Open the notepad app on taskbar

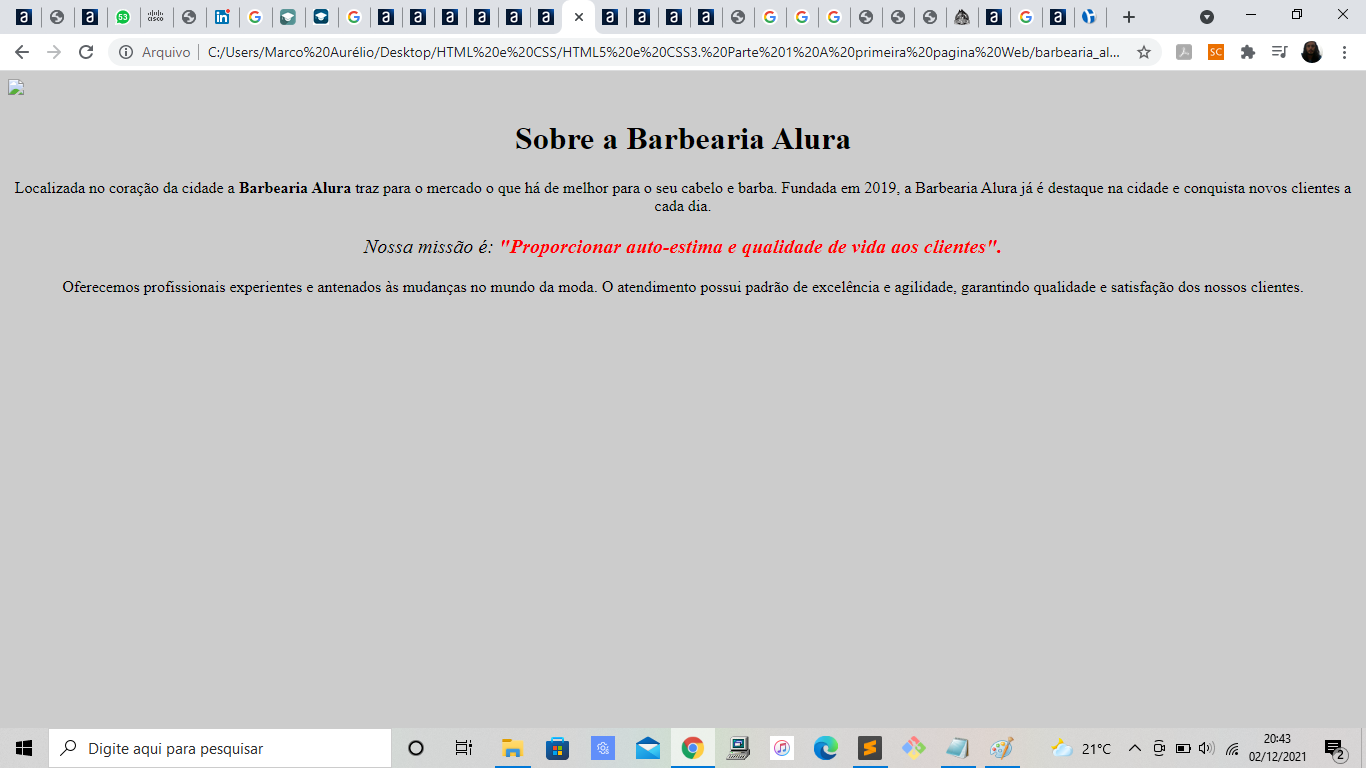957,748
